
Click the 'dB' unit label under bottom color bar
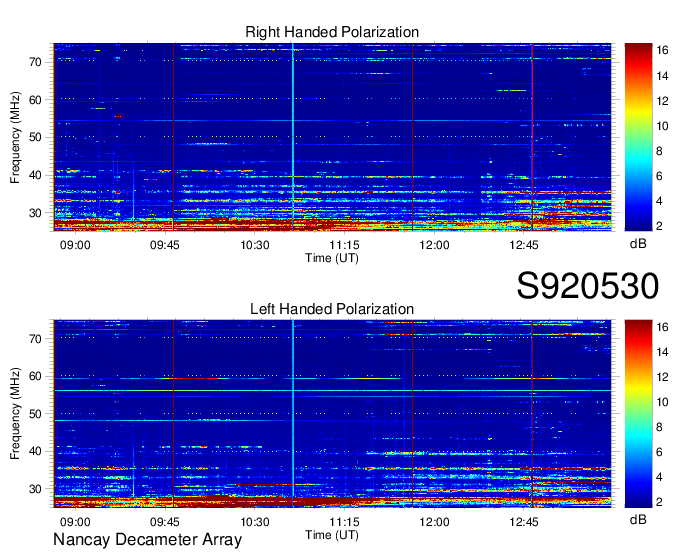(638, 519)
